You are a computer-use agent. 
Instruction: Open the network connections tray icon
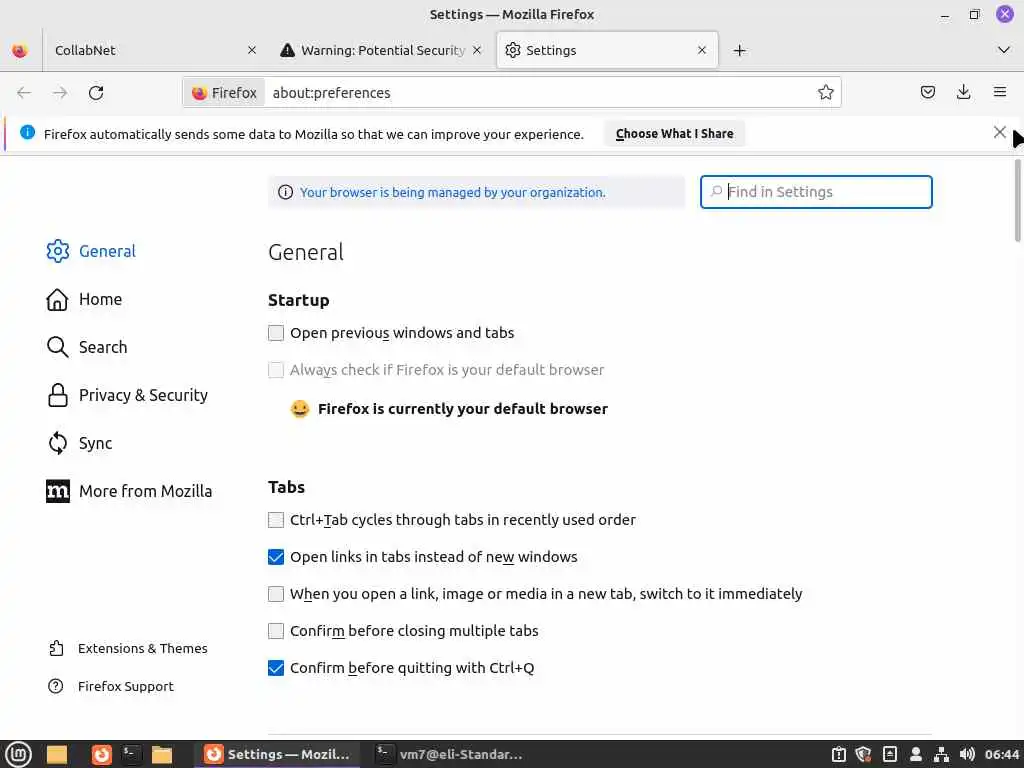(941, 754)
